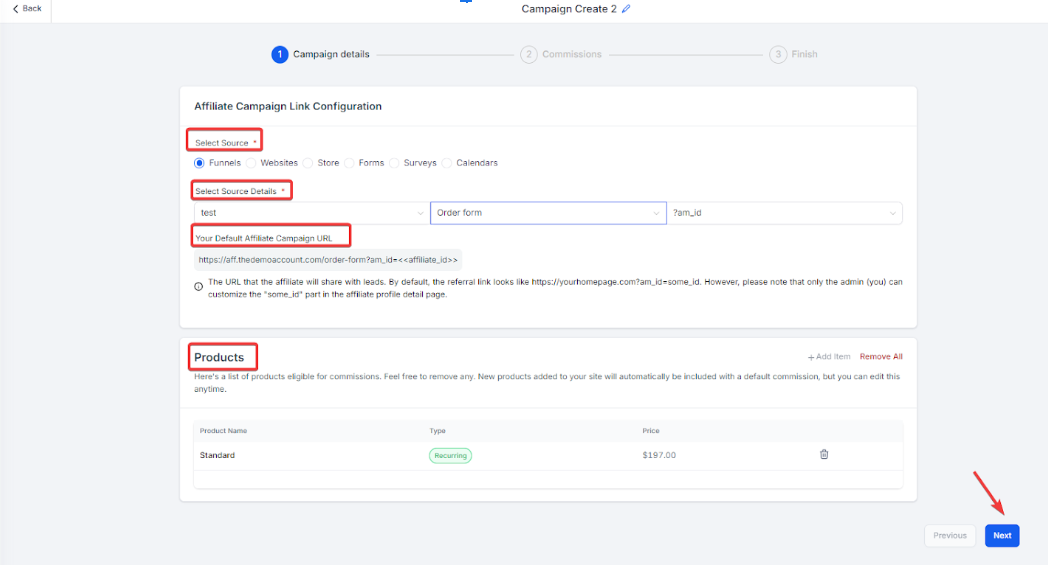This screenshot has height=565, width=1048.
Task: Click the 'Product Name' column header
Action: (223, 431)
